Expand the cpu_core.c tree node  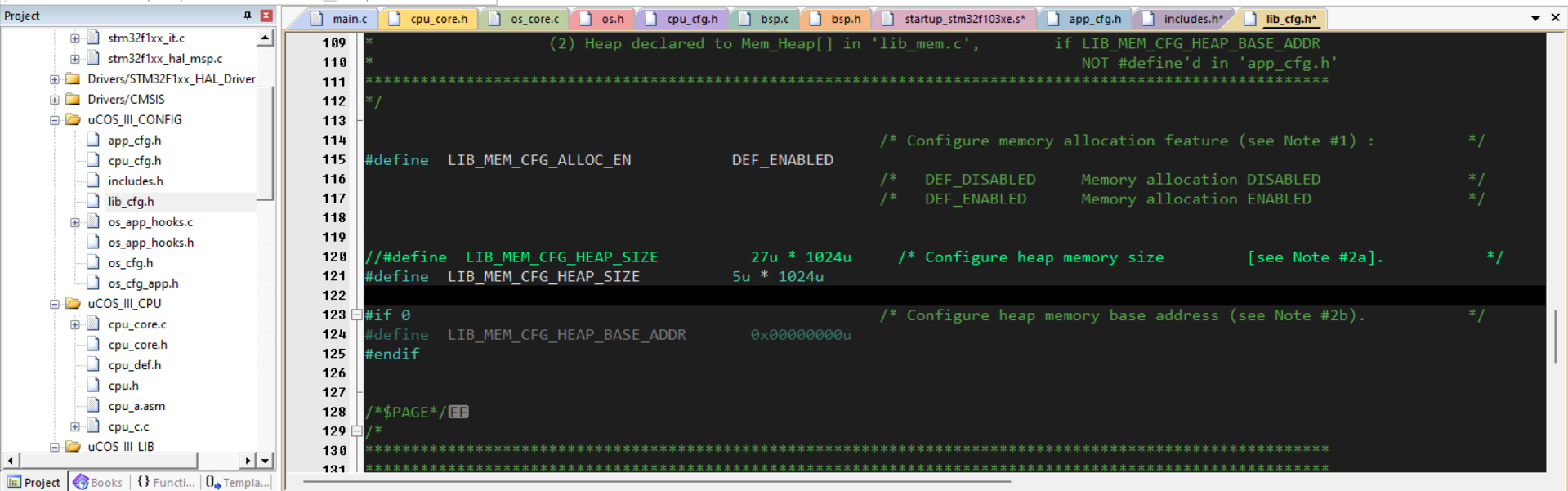point(74,324)
